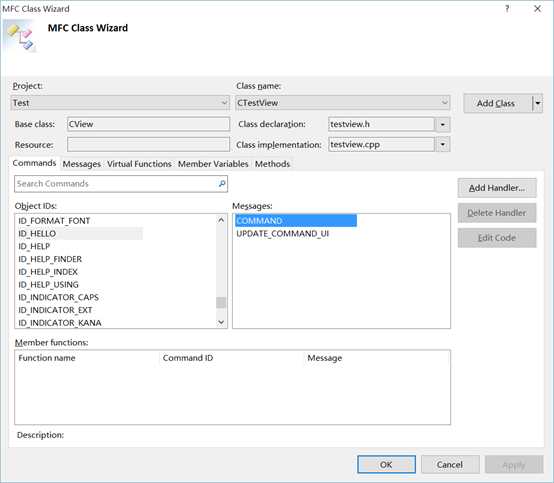Click the Object IDs scrollbar up arrow
Image resolution: width=554 pixels, height=483 pixels.
click(221, 220)
